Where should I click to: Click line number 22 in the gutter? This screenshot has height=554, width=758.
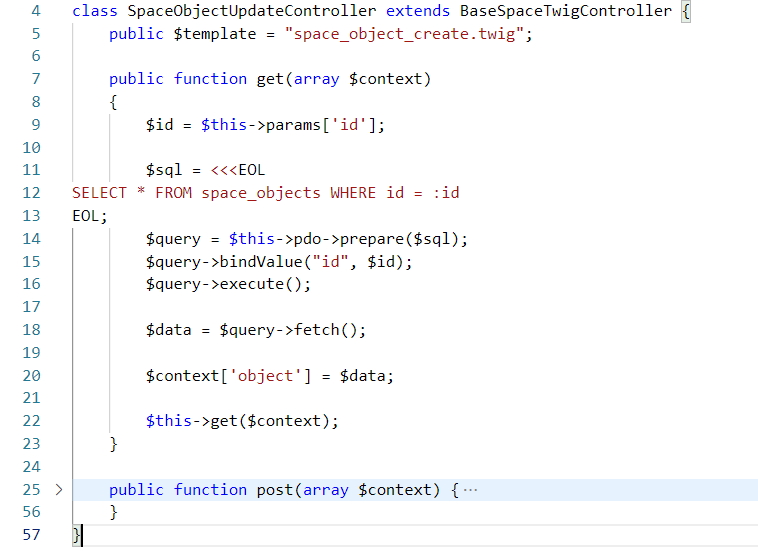31,421
